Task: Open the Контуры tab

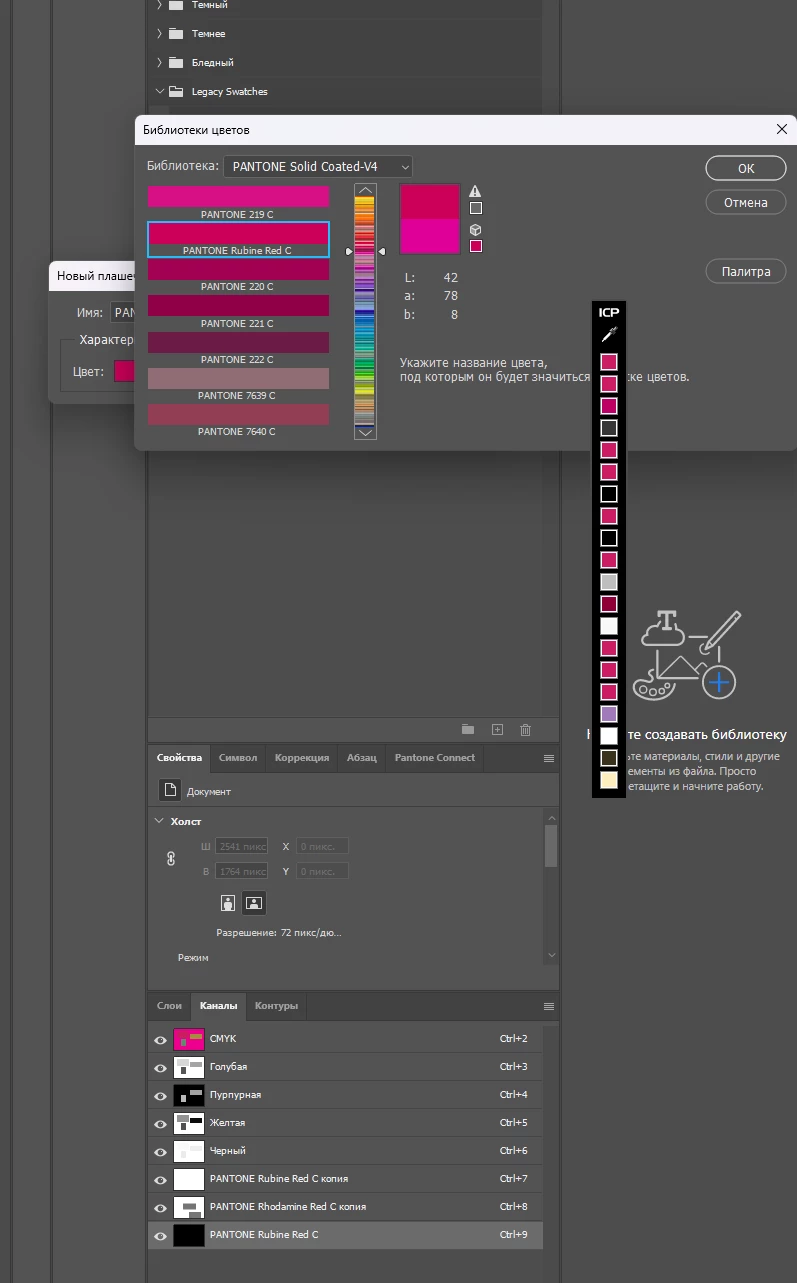Action: coord(276,1006)
